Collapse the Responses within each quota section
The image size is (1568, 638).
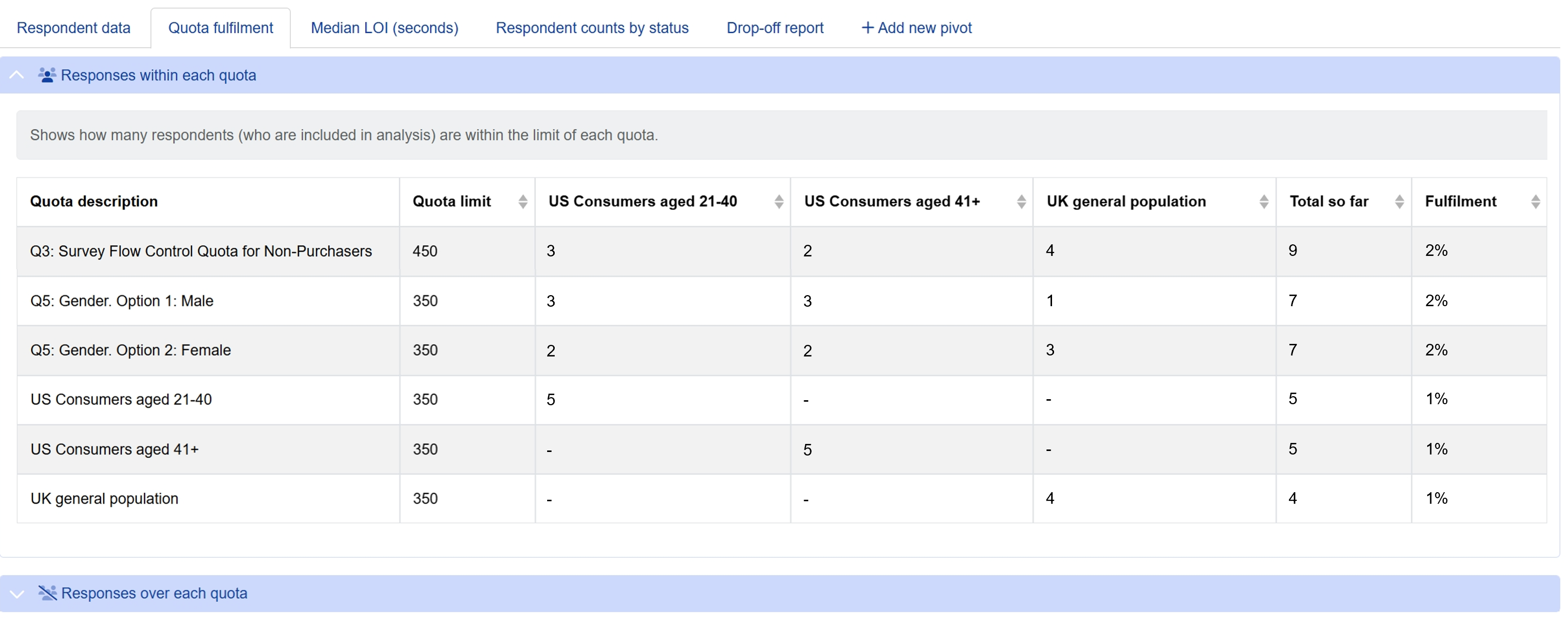click(x=17, y=75)
